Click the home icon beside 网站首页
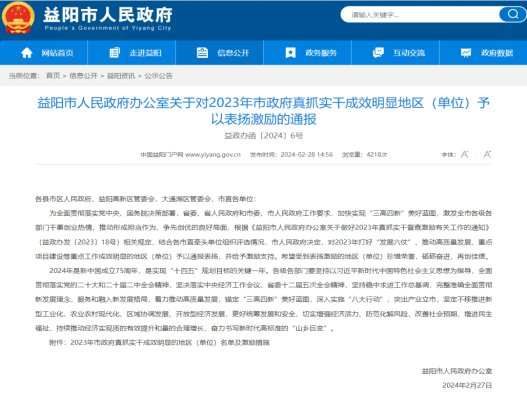Image resolution: width=527 pixels, height=398 pixels. pyautogui.click(x=27, y=53)
